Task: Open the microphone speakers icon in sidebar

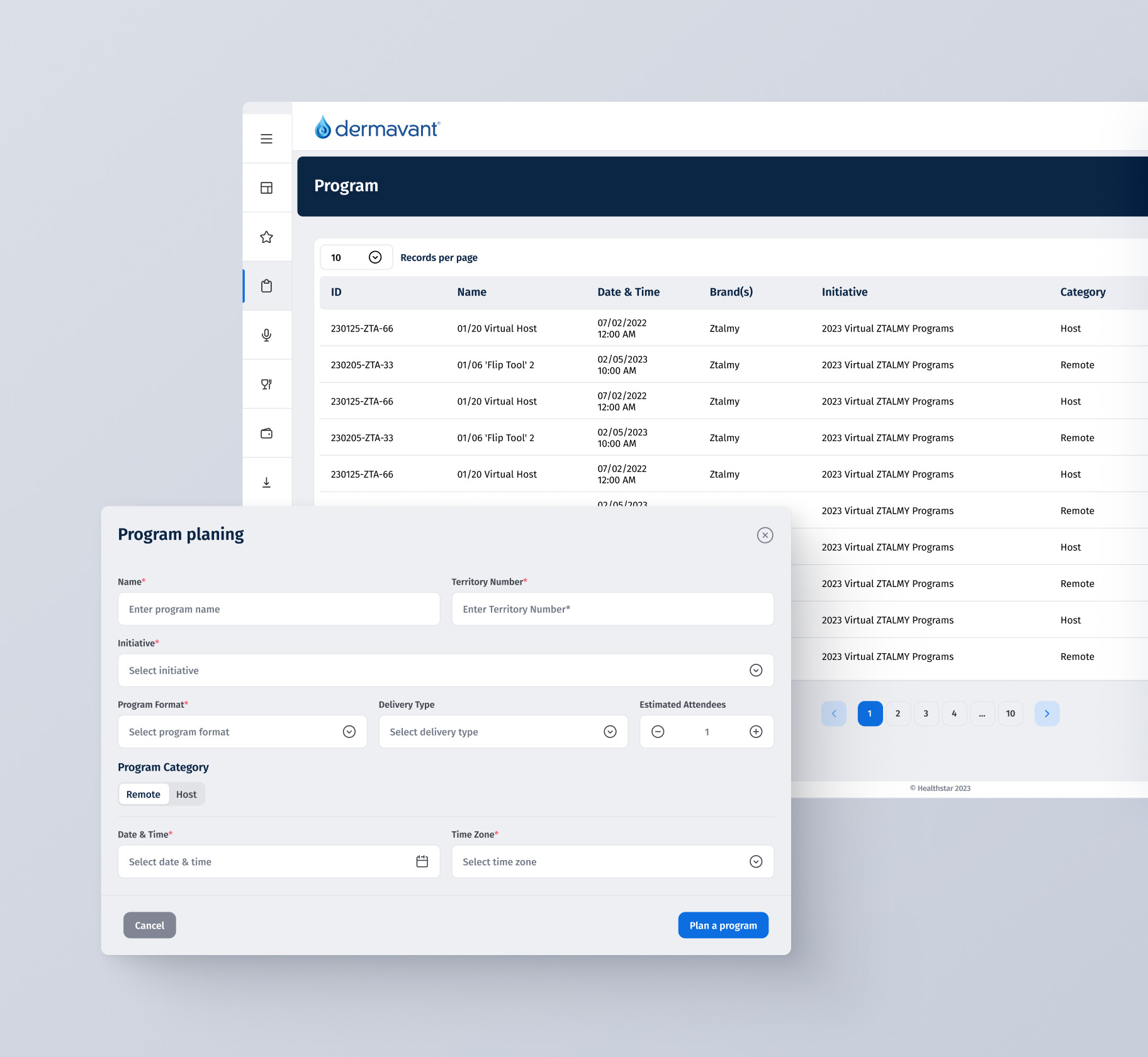Action: [266, 335]
